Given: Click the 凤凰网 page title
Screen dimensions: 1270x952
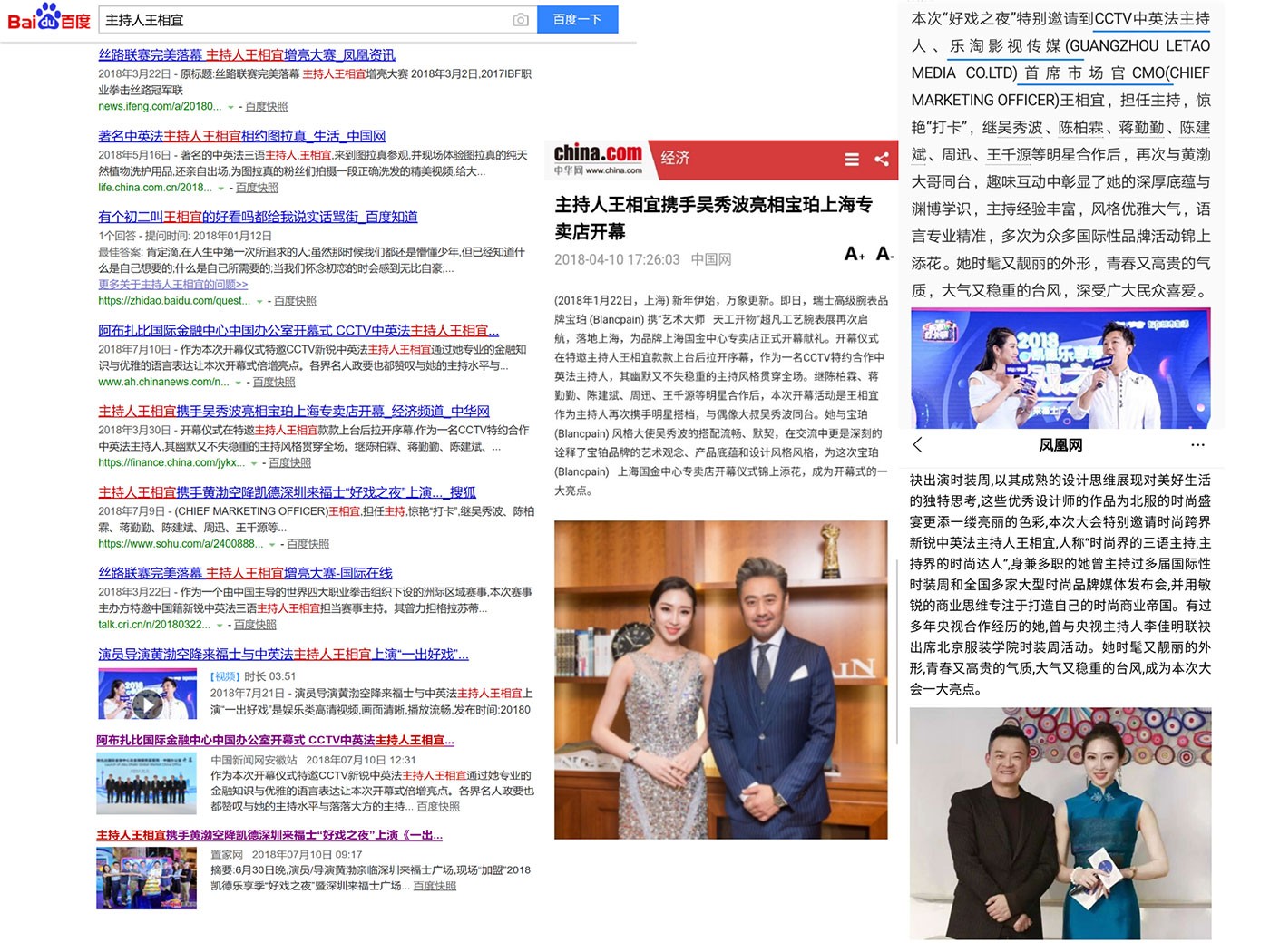Looking at the screenshot, I should 1060,444.
